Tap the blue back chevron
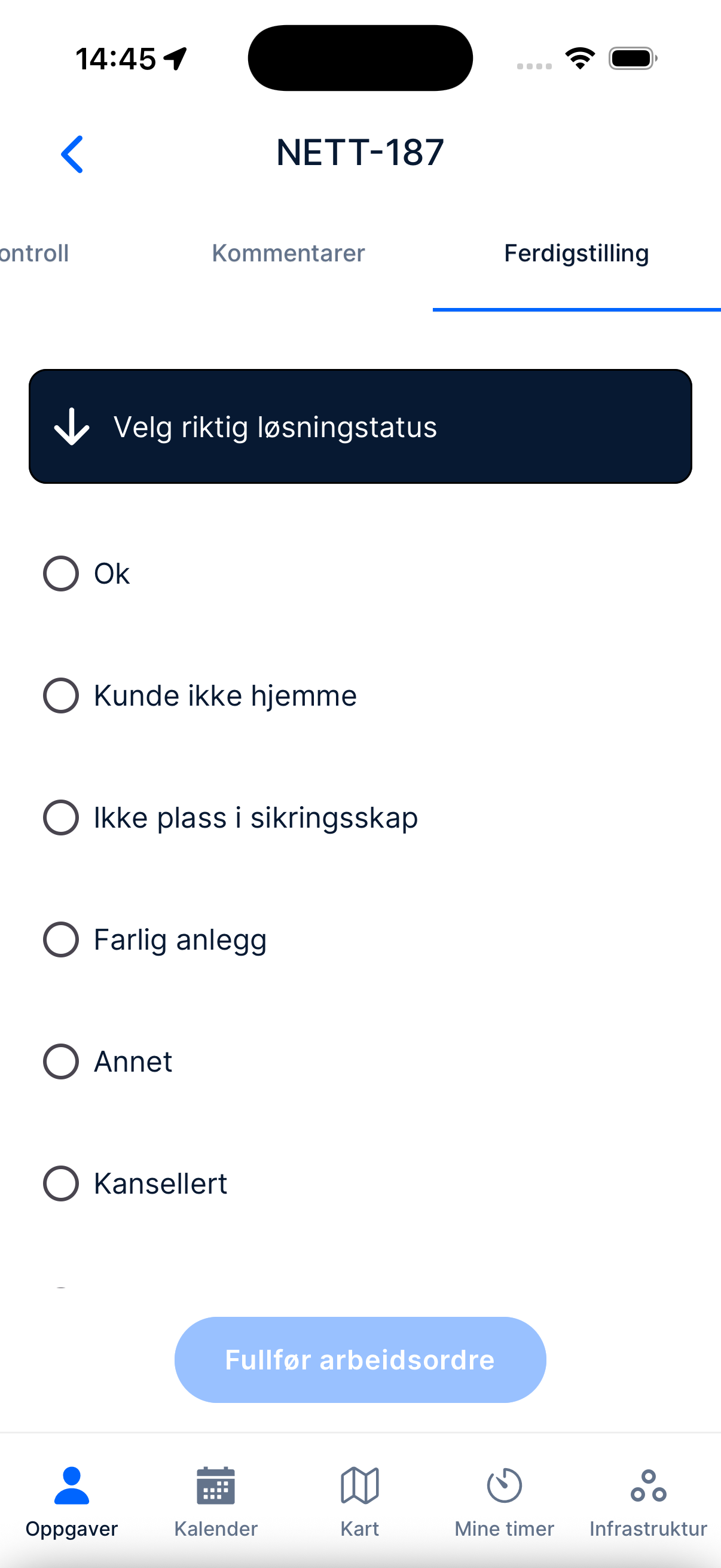Image resolution: width=721 pixels, height=1568 pixels. point(72,154)
